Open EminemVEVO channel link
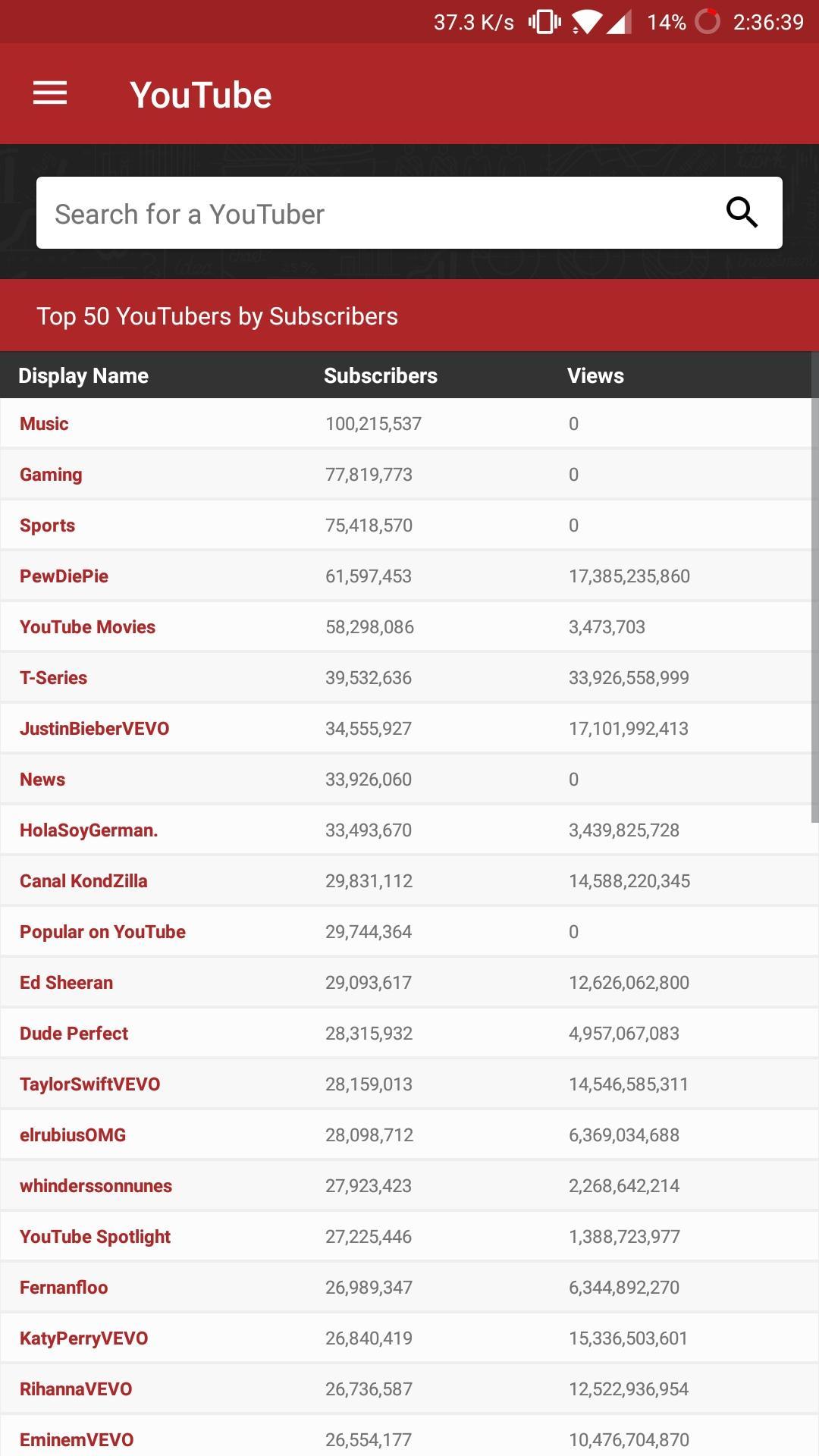Screen dimensions: 819x1456 pyautogui.click(x=77, y=1440)
